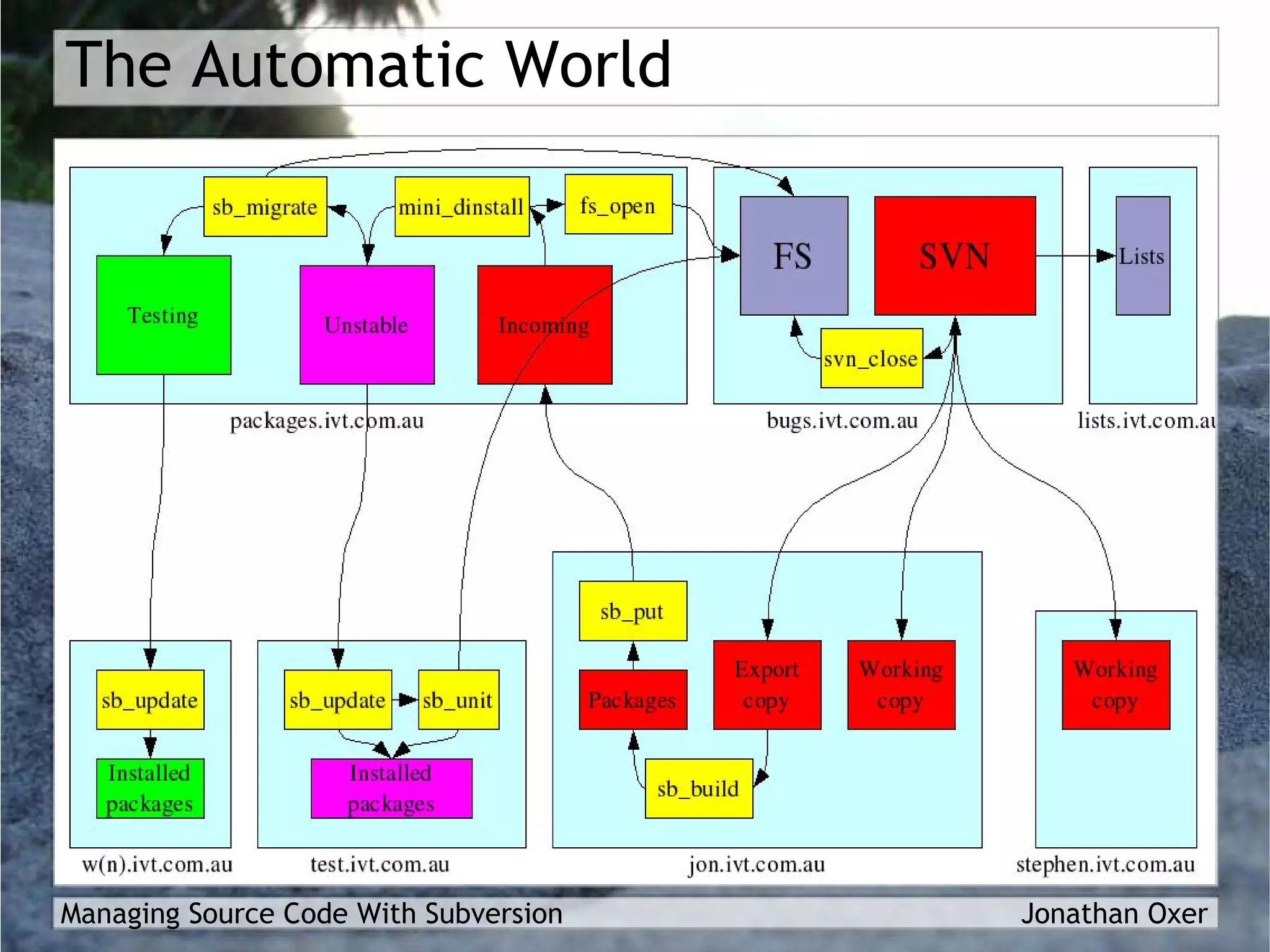Click the packages.ivt.com.au label
The width and height of the screenshot is (1270, 952).
327,420
